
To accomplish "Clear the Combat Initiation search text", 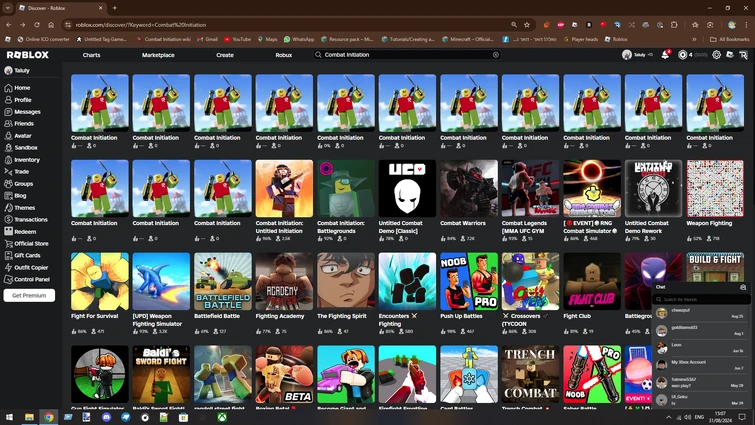I will [x=495, y=55].
